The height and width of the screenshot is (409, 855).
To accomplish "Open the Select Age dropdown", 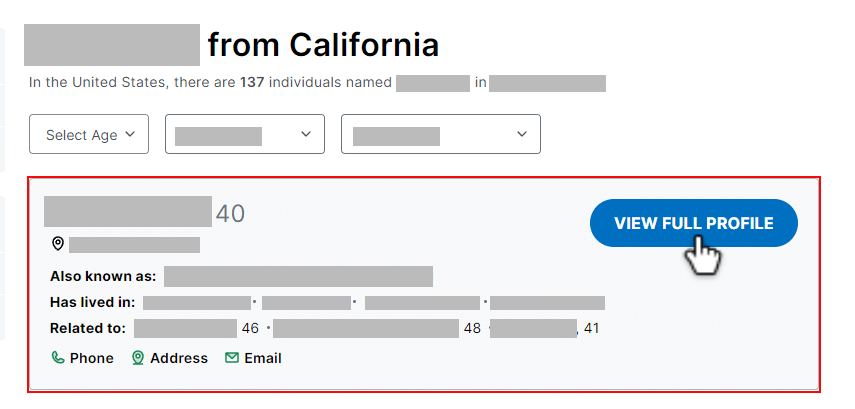I will [89, 134].
